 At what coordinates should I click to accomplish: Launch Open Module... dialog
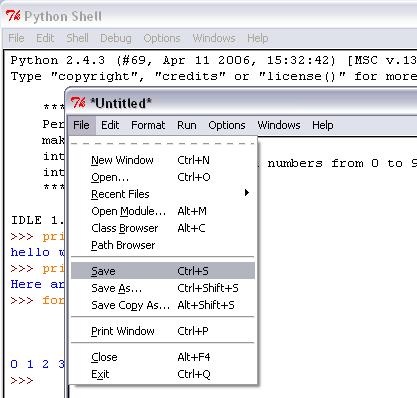coord(163,211)
